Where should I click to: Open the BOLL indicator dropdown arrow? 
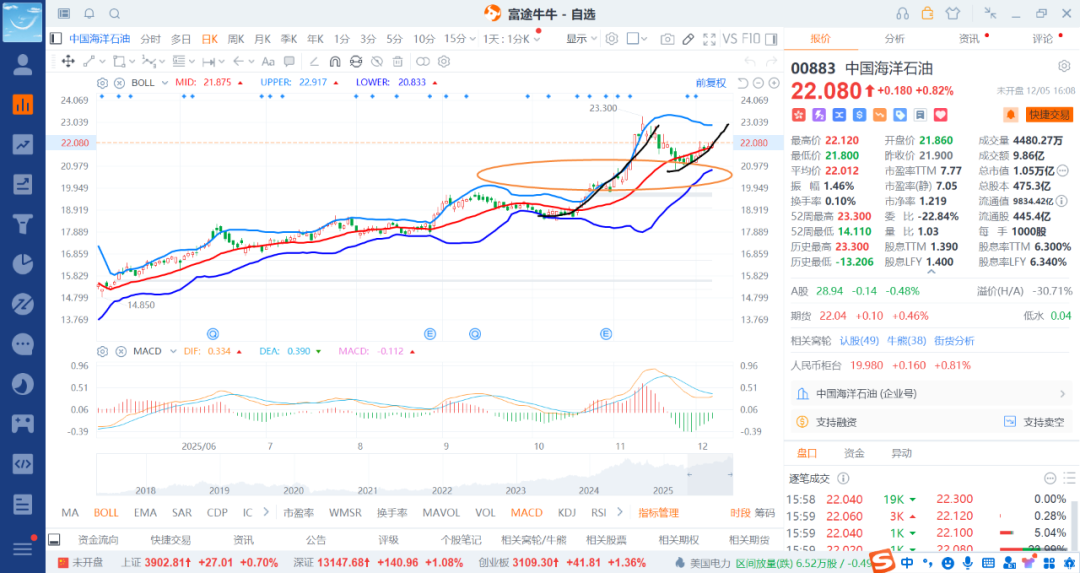tap(165, 83)
